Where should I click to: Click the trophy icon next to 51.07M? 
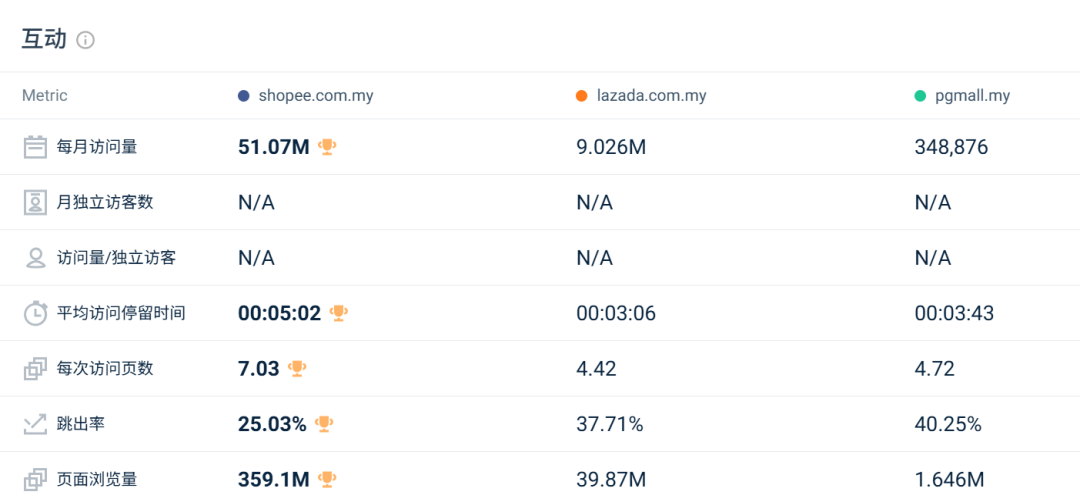pyautogui.click(x=327, y=147)
